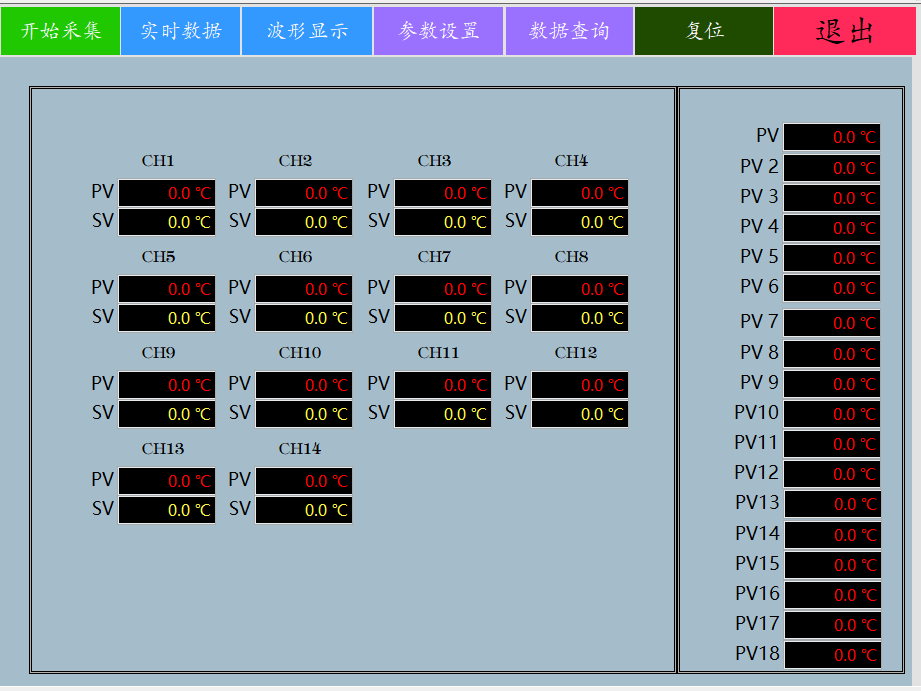Select PV 5 temperature box

click(832, 257)
